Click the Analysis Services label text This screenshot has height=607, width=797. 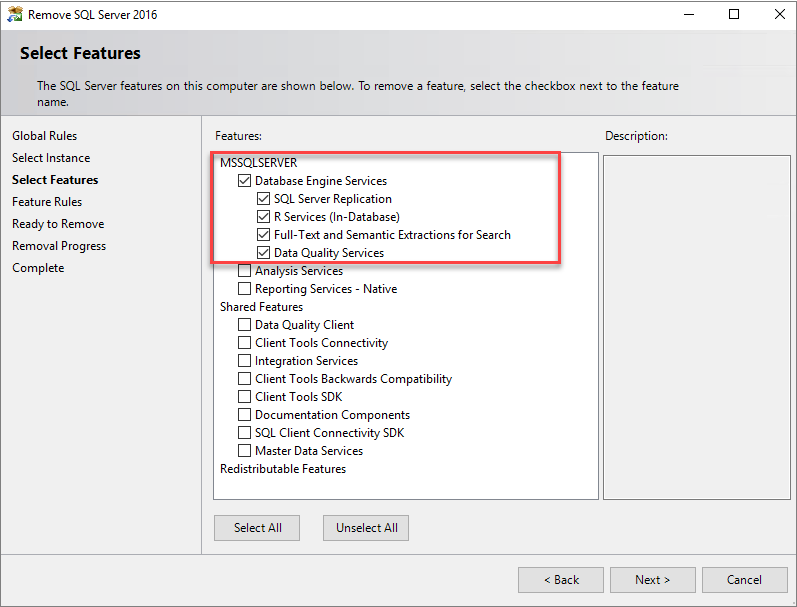299,270
